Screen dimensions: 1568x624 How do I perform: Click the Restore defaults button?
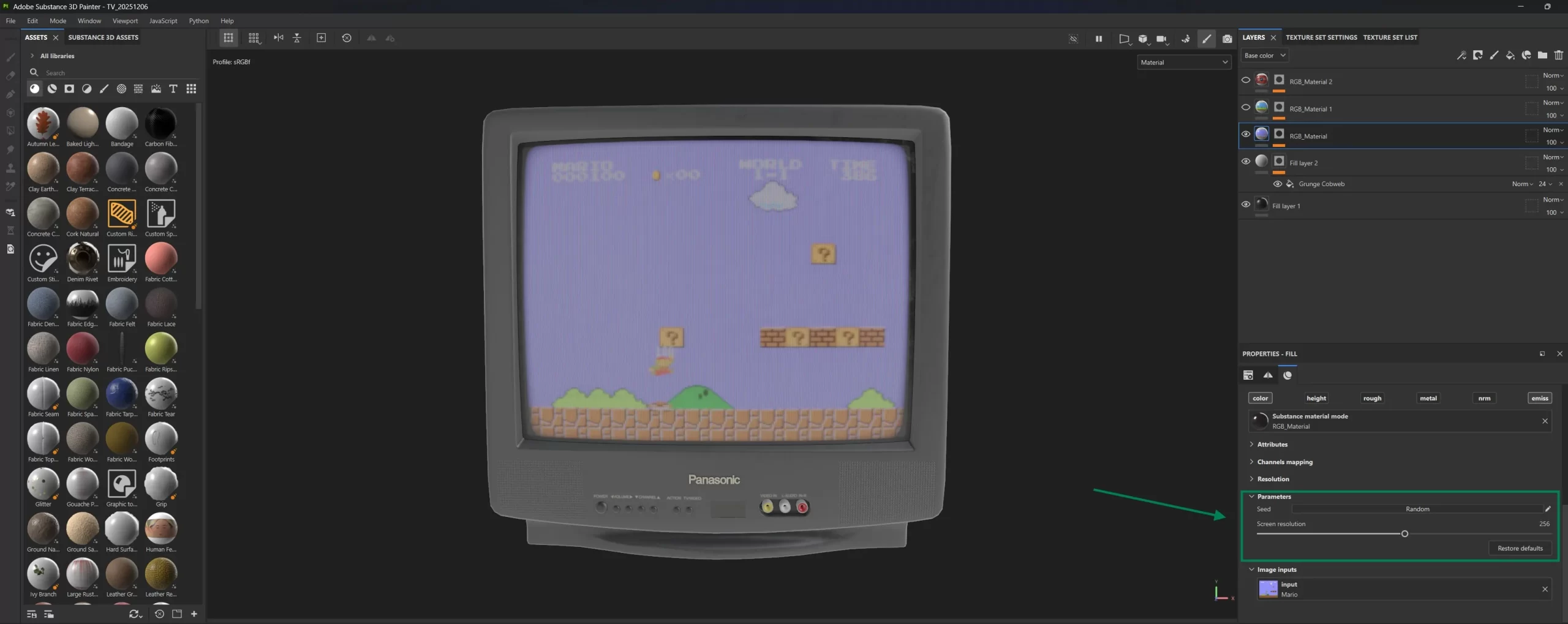[1520, 548]
